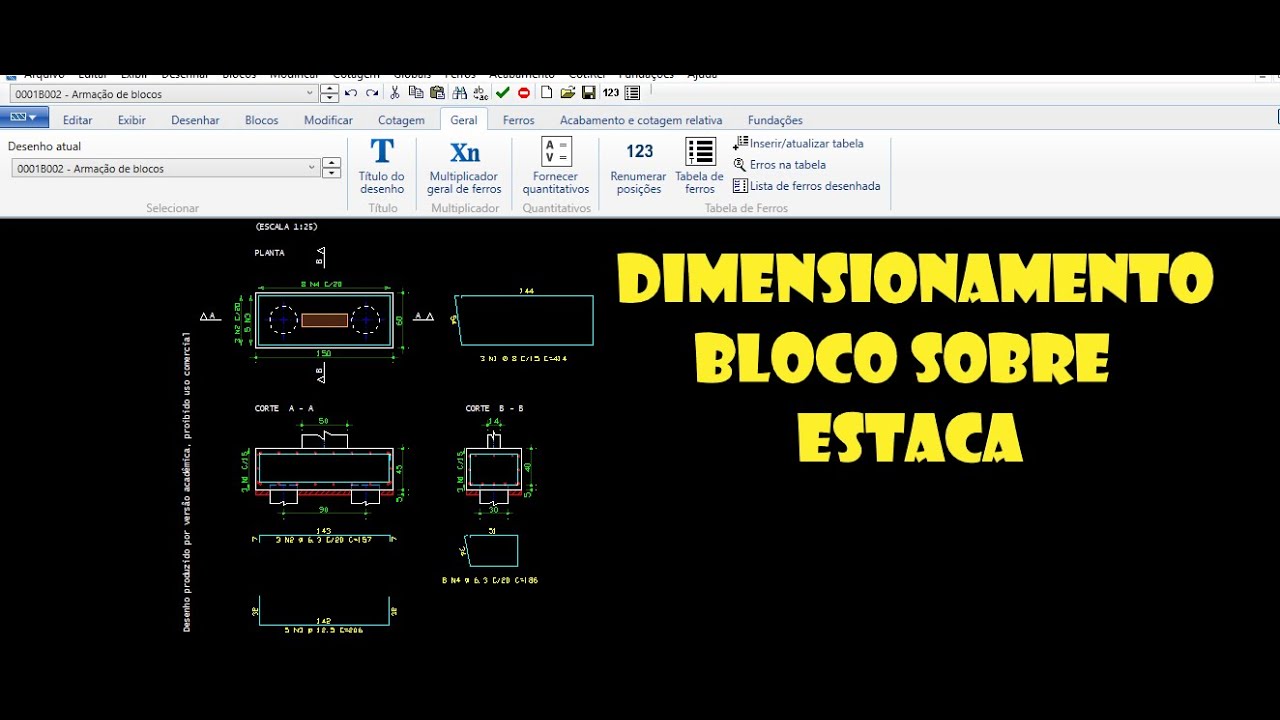Viewport: 1280px width, 720px height.
Task: Open a file with the folder icon
Action: coord(567,93)
